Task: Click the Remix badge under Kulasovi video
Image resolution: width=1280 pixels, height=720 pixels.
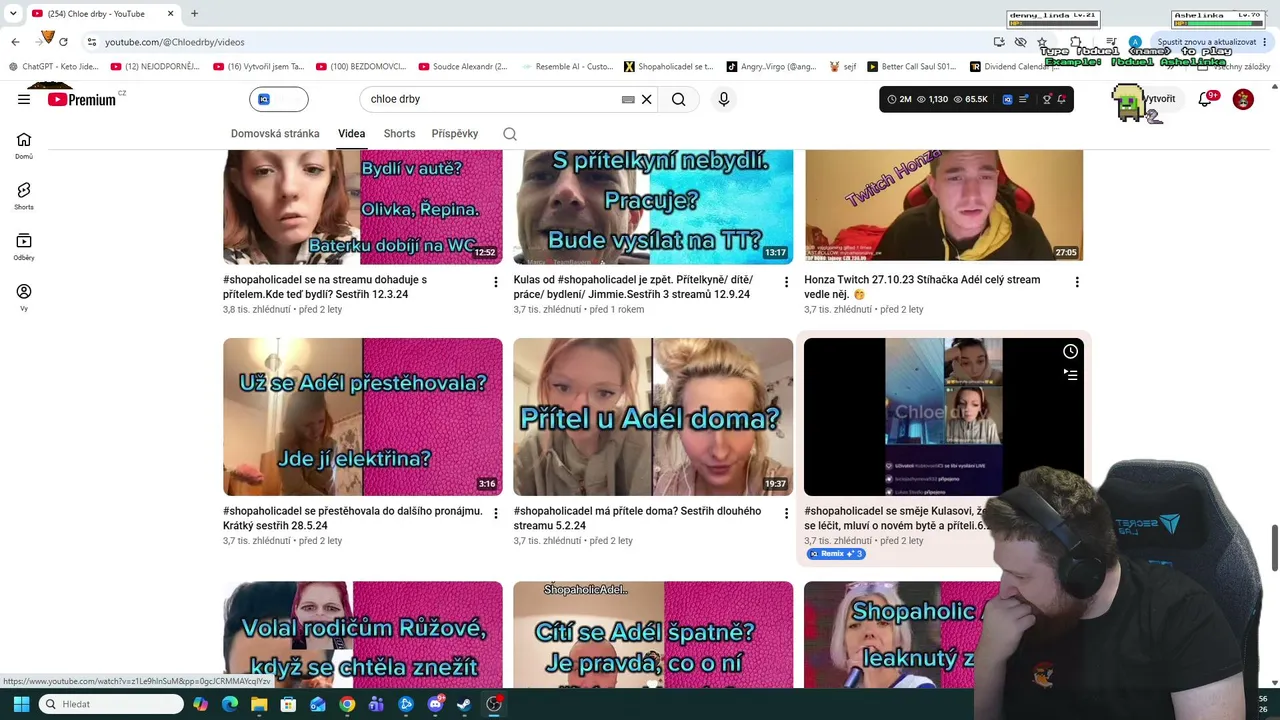Action: coord(836,554)
